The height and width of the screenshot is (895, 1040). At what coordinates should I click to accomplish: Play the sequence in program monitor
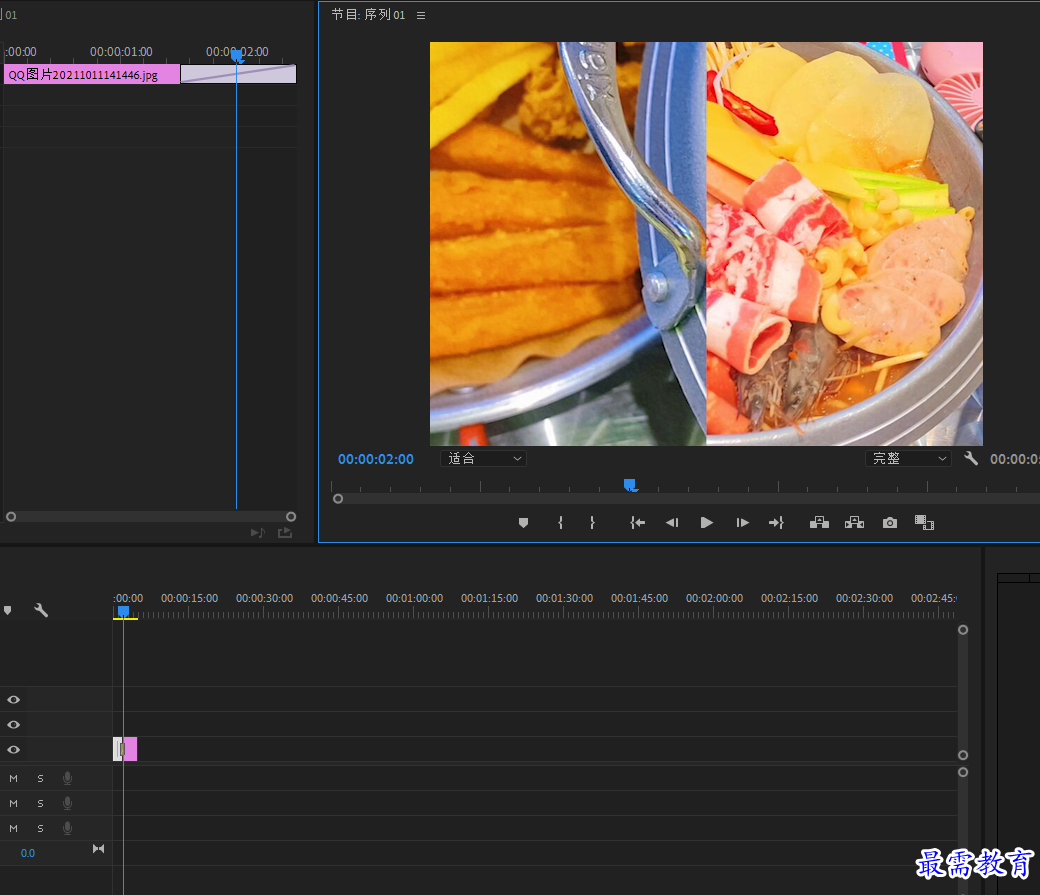pos(706,523)
